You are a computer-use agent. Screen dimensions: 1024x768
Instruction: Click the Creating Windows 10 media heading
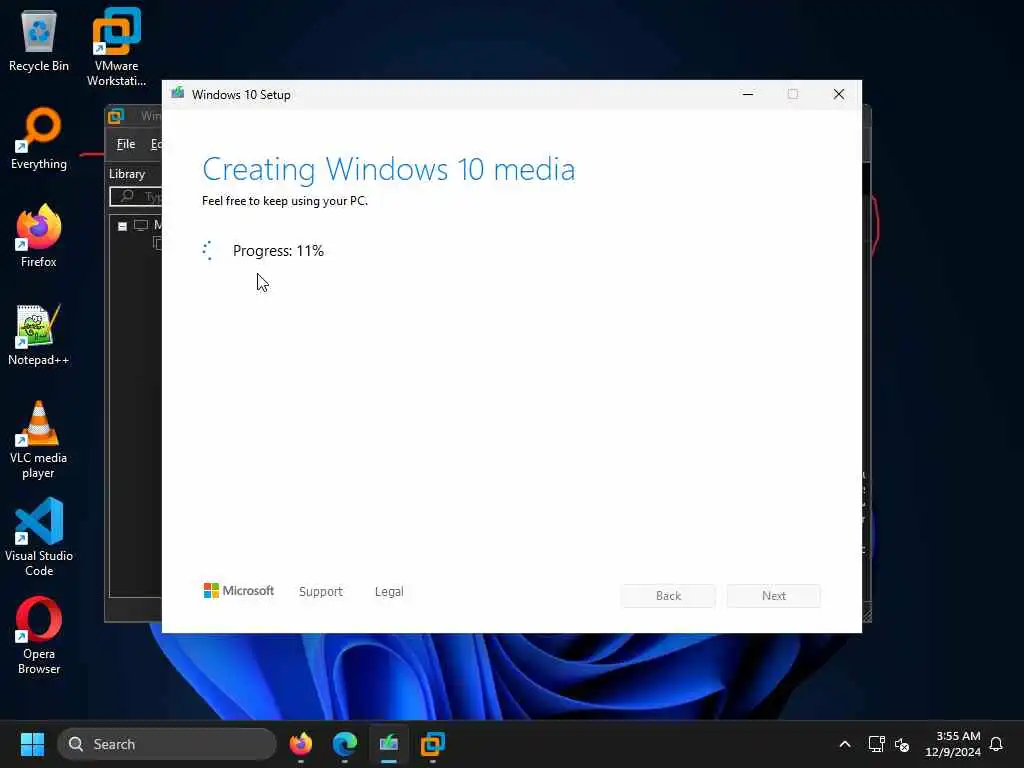coord(389,169)
